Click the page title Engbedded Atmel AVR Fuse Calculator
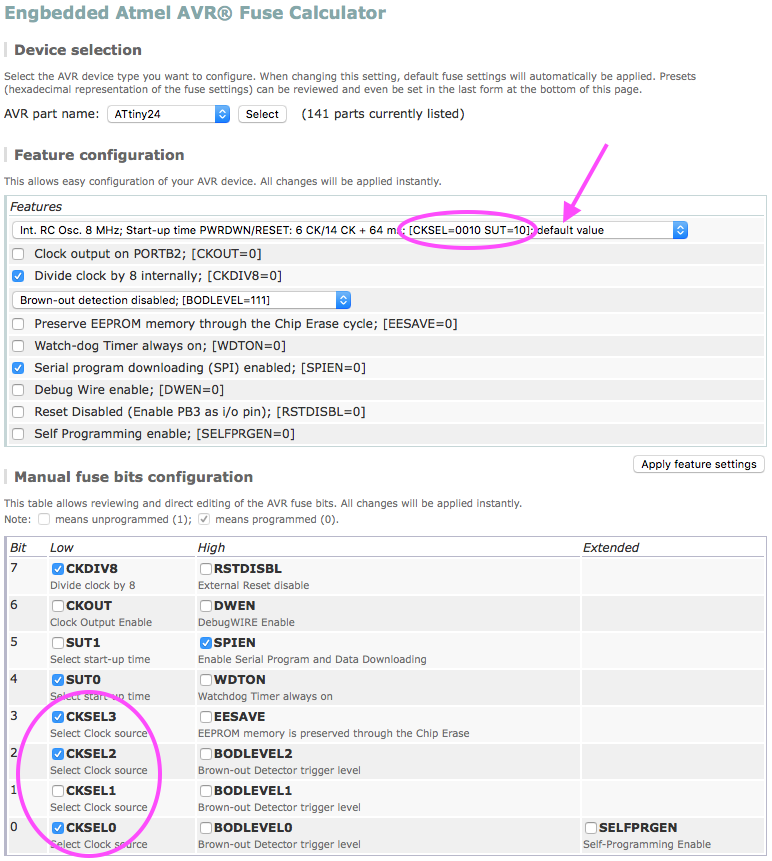The height and width of the screenshot is (861, 772). 195,13
